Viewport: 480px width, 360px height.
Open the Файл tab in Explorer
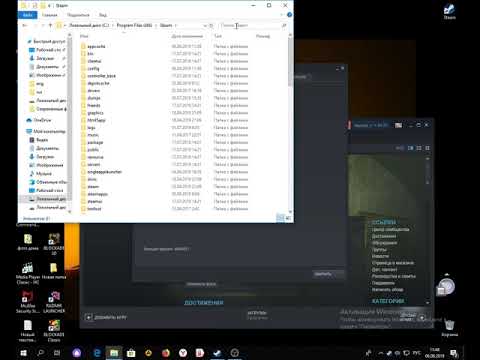pos(28,15)
